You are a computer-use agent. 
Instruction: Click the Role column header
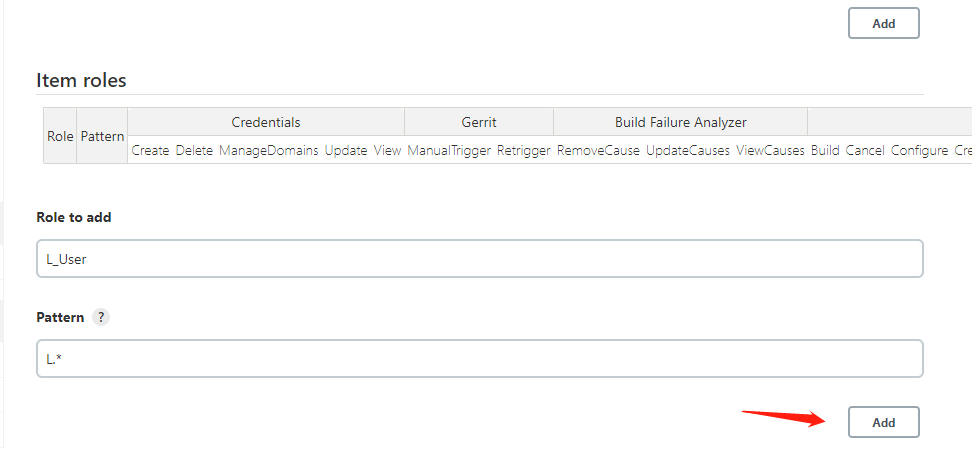[x=60, y=136]
